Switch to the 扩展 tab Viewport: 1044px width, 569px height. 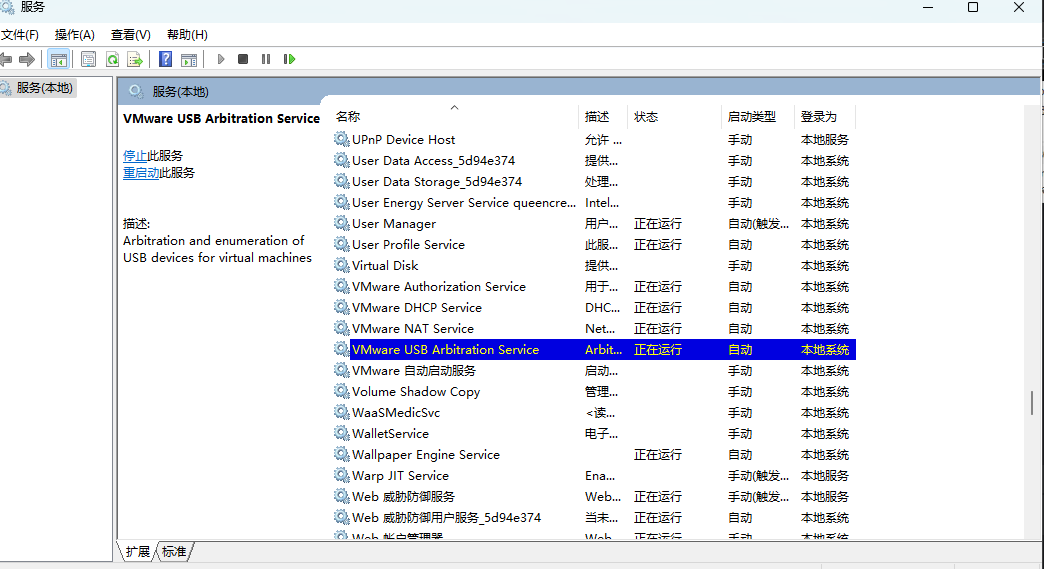(x=137, y=552)
